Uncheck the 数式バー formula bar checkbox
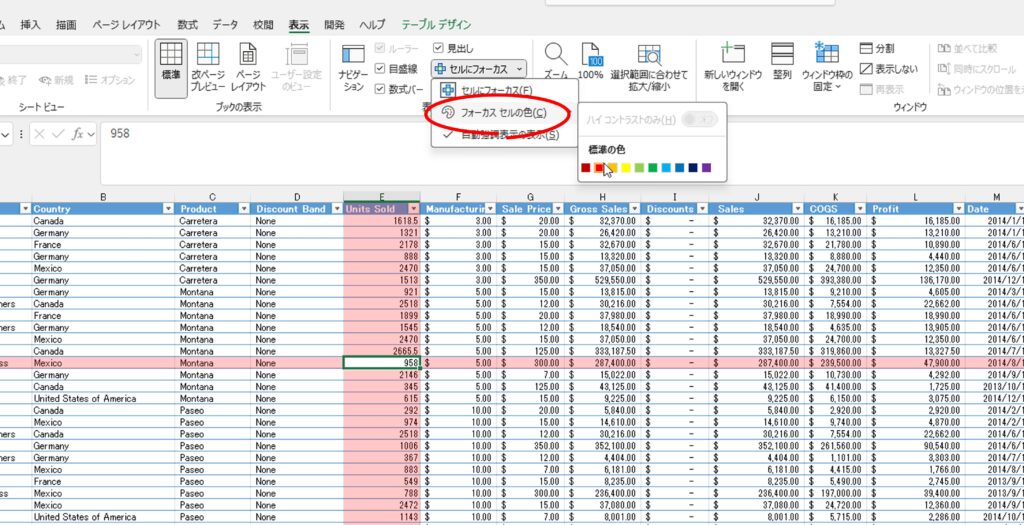Screen dimensions: 1024x525 pos(380,89)
